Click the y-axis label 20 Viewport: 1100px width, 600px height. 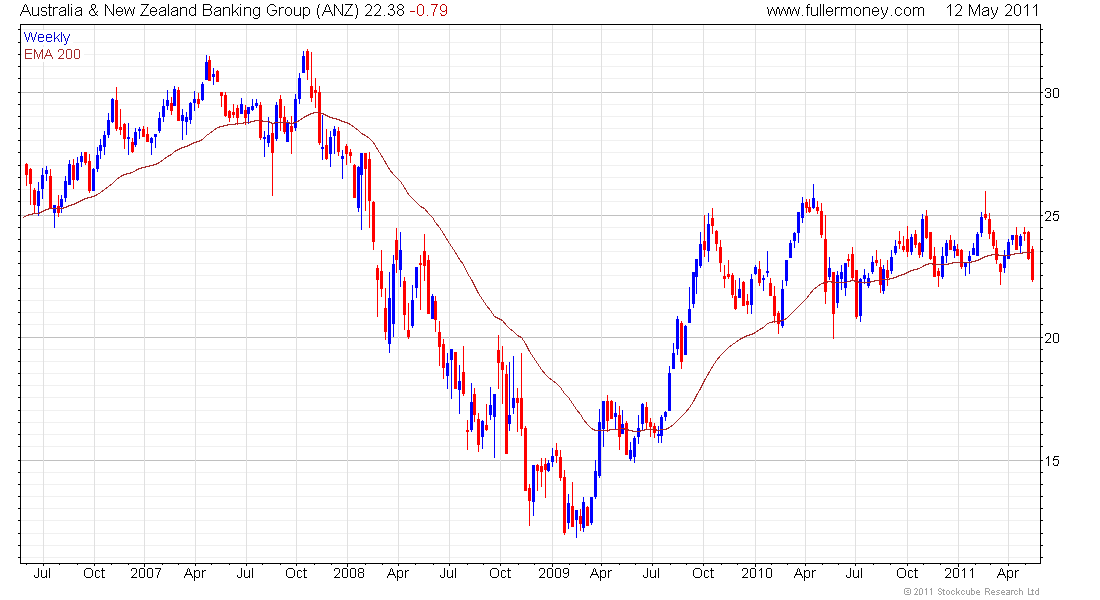click(1052, 338)
